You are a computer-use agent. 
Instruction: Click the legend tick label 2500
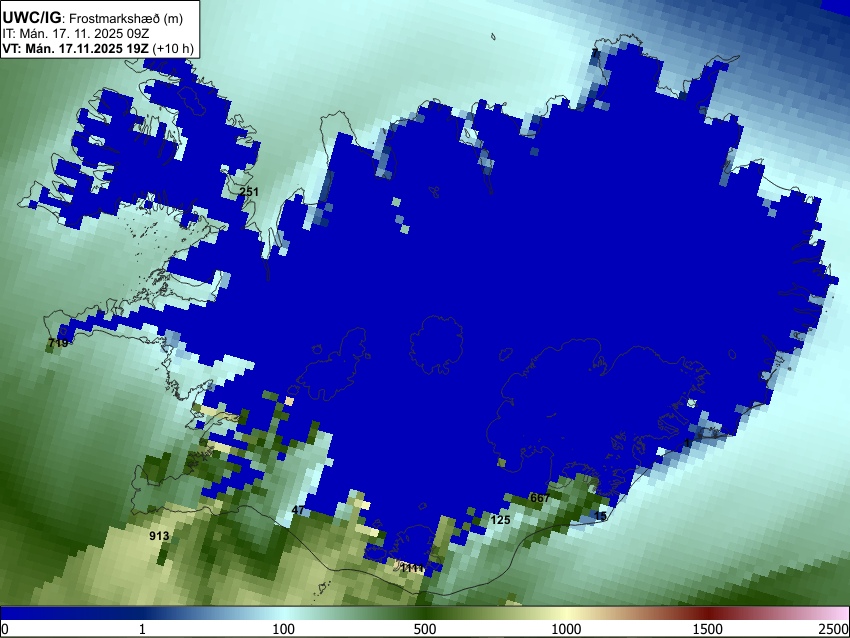click(x=834, y=629)
